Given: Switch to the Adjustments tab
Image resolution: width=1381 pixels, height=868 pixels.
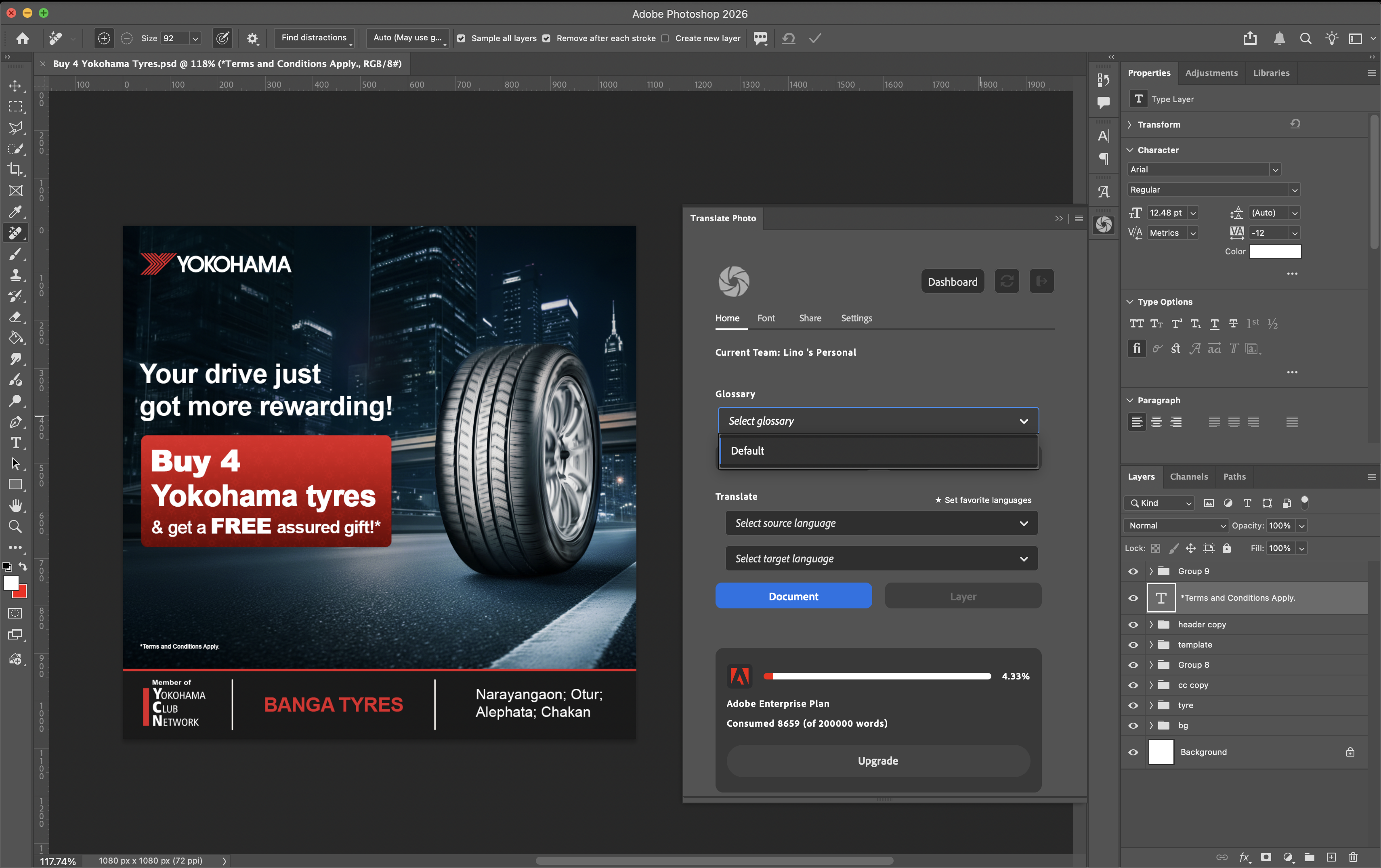Looking at the screenshot, I should point(1211,73).
